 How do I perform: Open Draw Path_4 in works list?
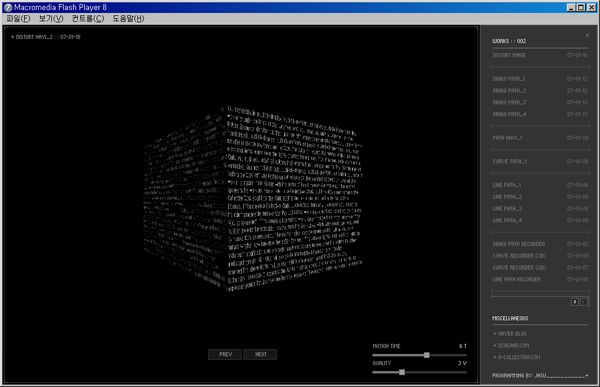(x=540, y=114)
